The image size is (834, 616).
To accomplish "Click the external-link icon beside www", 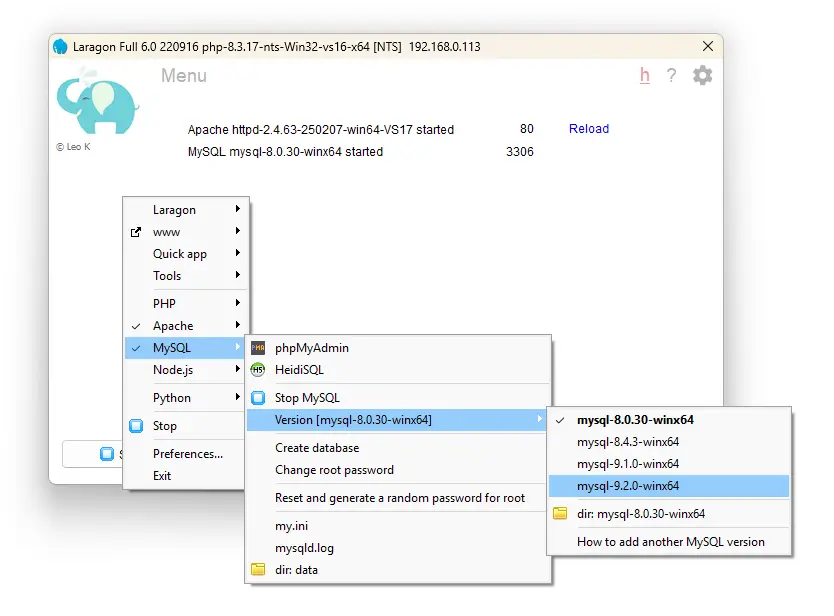I will coord(136,232).
